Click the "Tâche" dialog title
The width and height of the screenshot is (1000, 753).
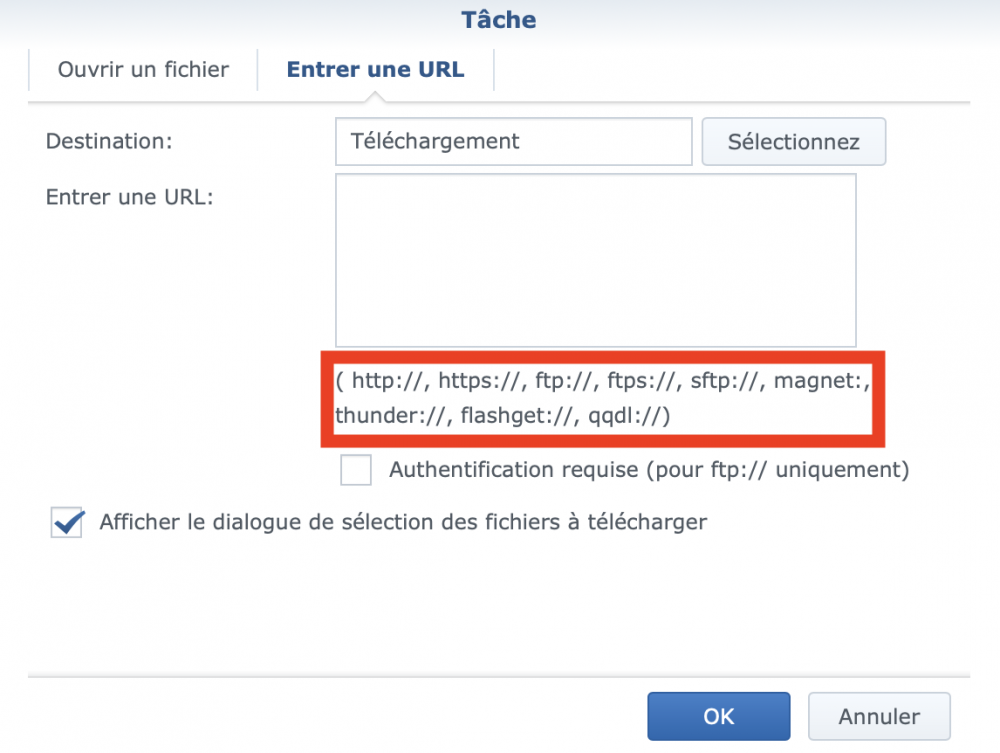pyautogui.click(x=499, y=19)
